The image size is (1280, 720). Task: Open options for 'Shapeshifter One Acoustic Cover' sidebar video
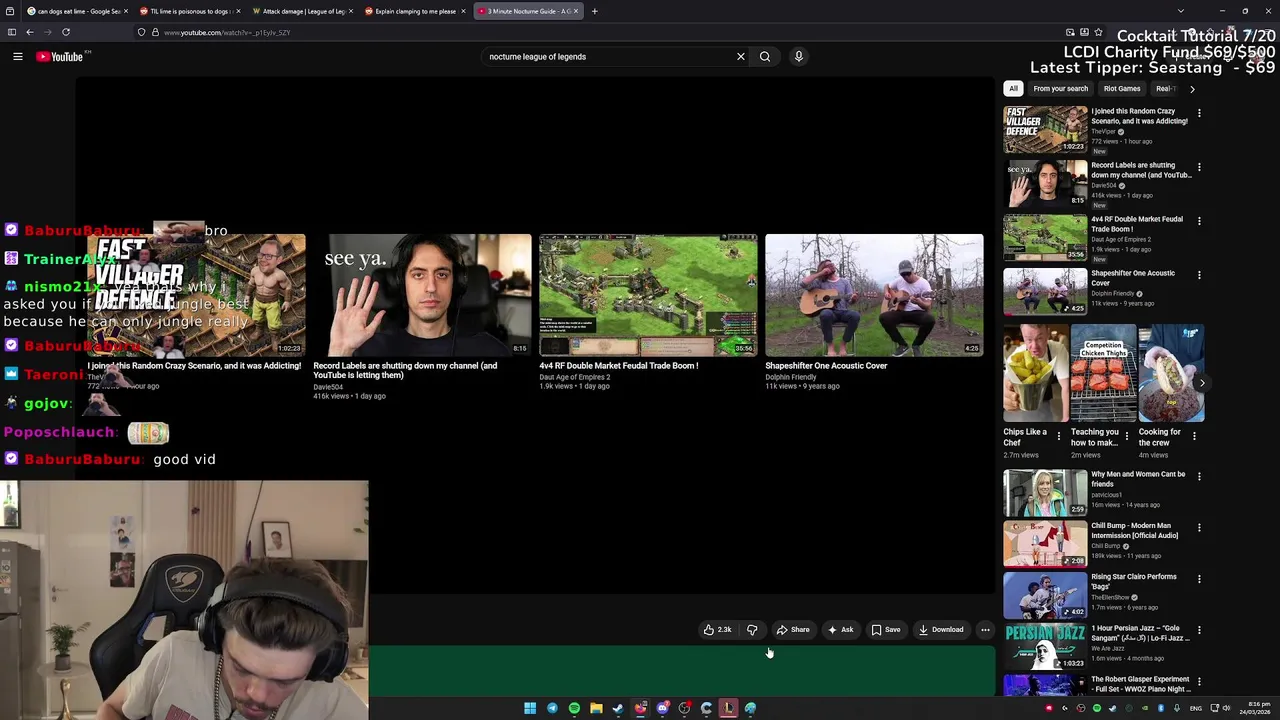[x=1199, y=275]
